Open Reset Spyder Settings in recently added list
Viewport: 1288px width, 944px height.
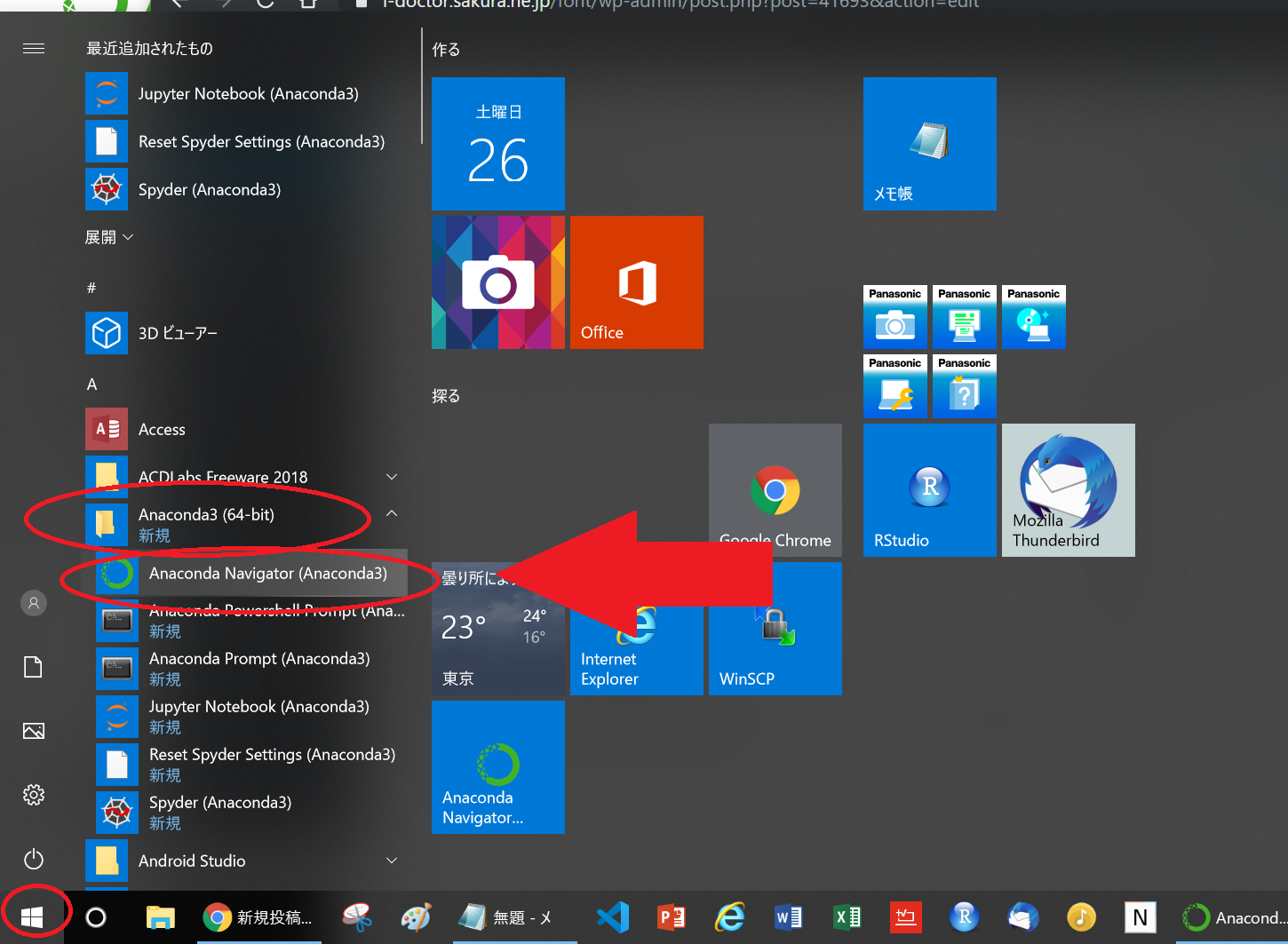[247, 141]
